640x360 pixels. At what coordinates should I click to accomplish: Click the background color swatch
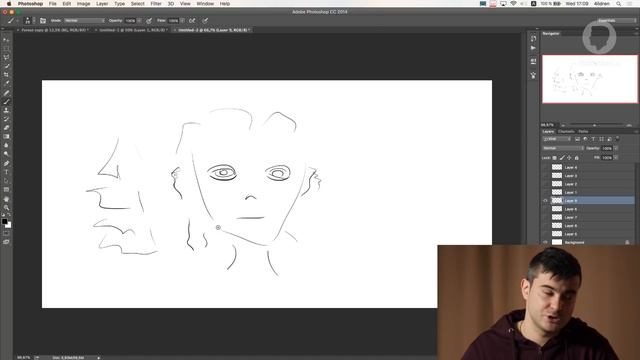click(x=9, y=225)
